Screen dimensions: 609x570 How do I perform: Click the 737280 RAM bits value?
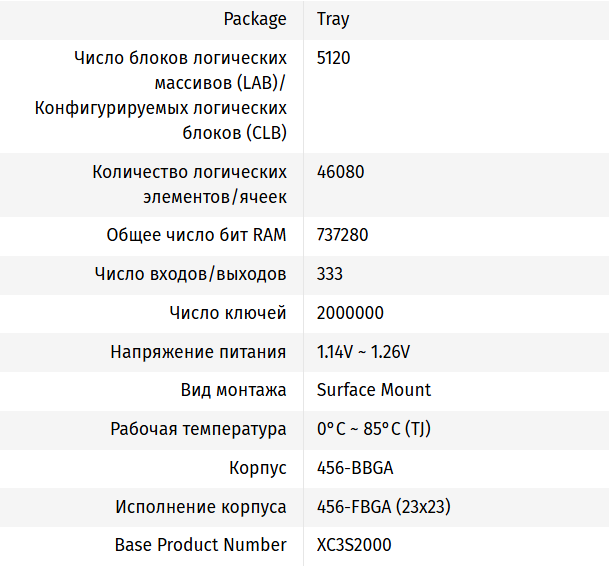click(x=343, y=235)
